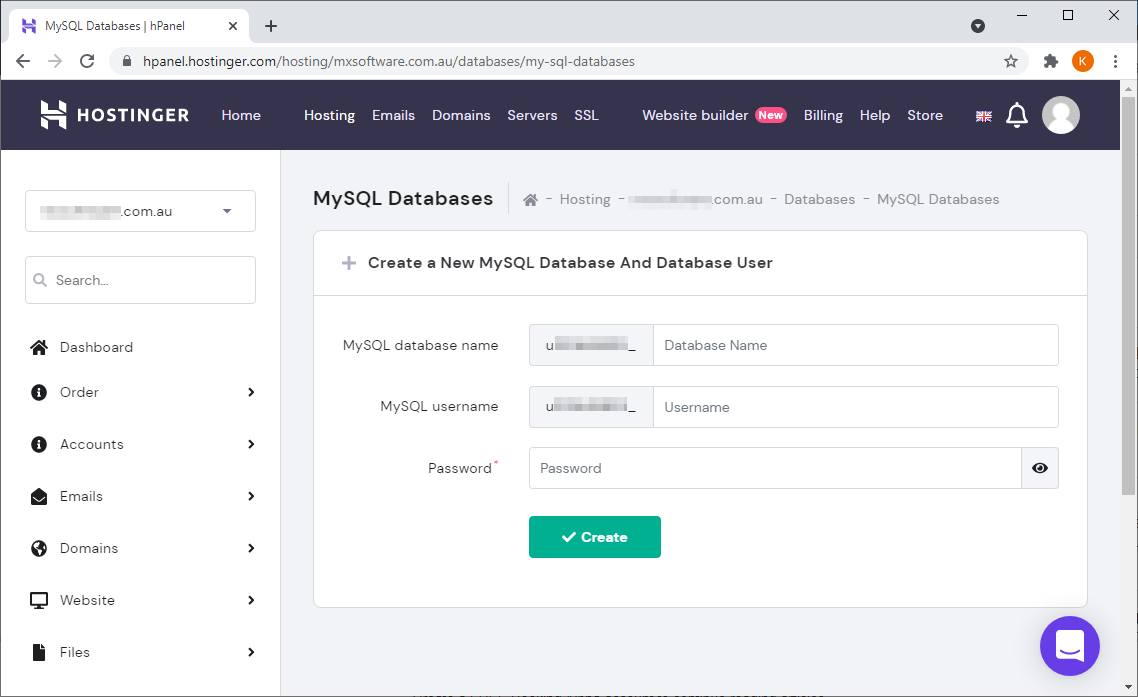Change language via UK flag icon
This screenshot has height=697, width=1138.
(x=983, y=116)
